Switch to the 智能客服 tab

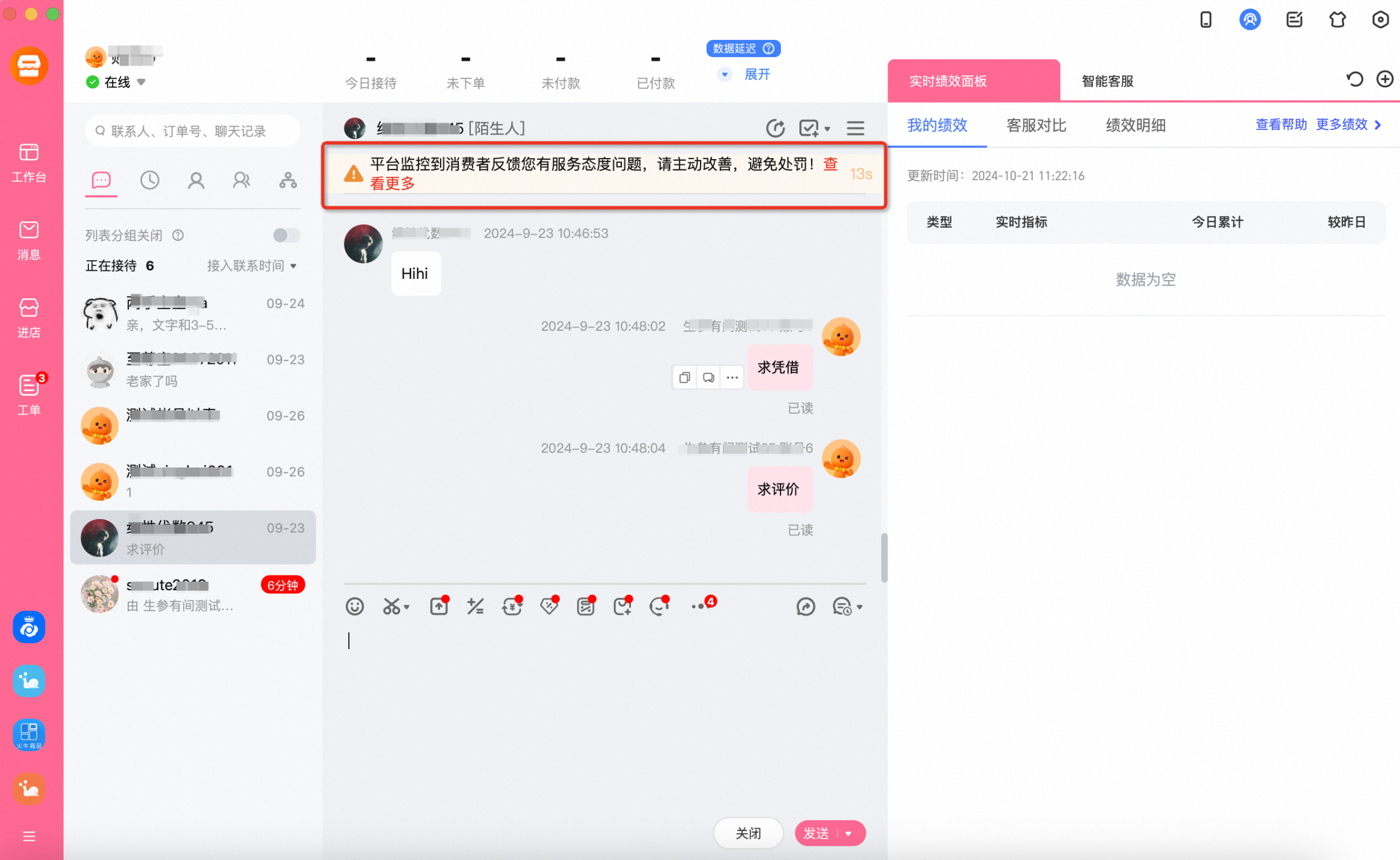coord(1108,81)
